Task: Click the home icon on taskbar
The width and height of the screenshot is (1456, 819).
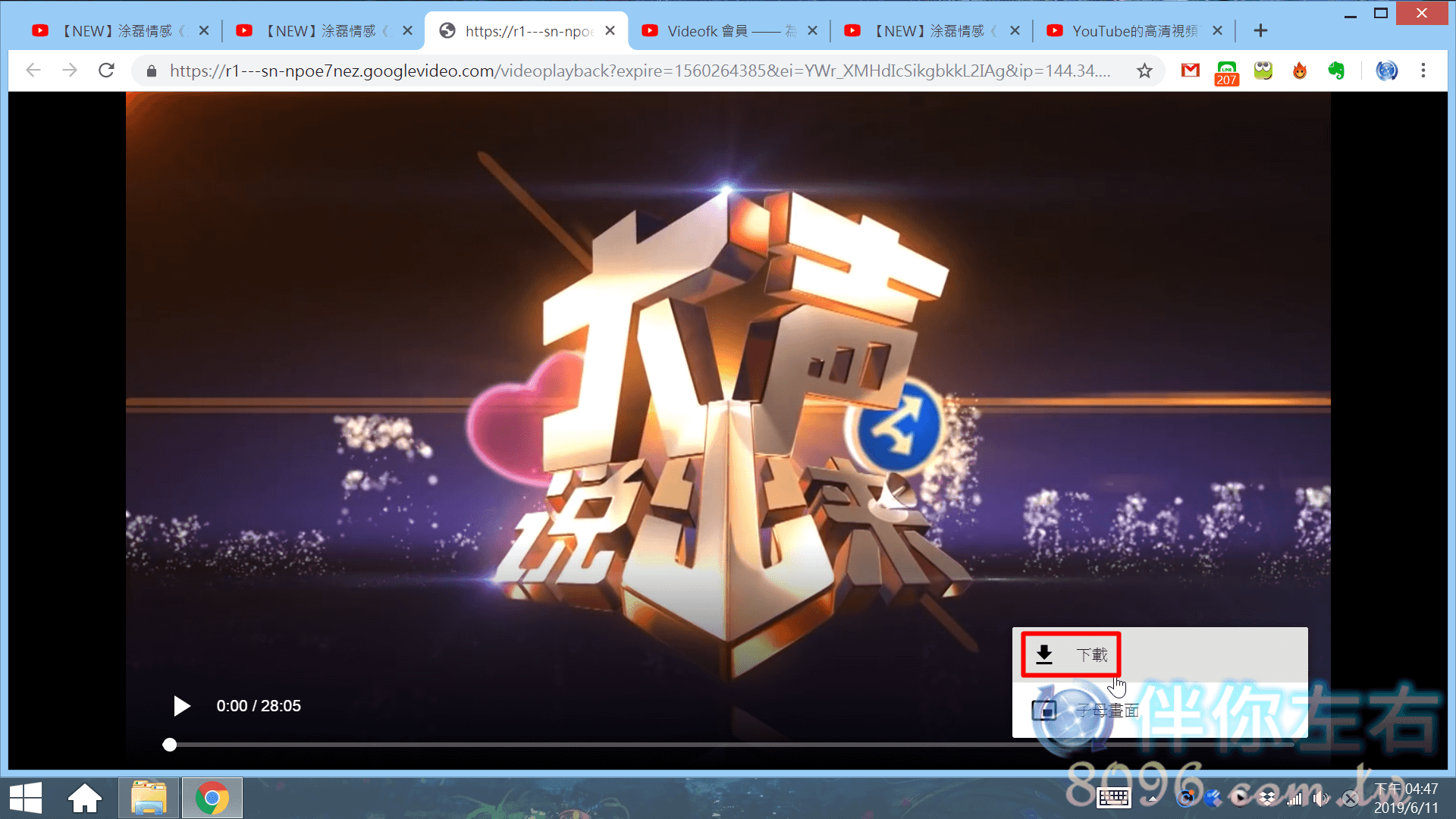Action: point(85,798)
